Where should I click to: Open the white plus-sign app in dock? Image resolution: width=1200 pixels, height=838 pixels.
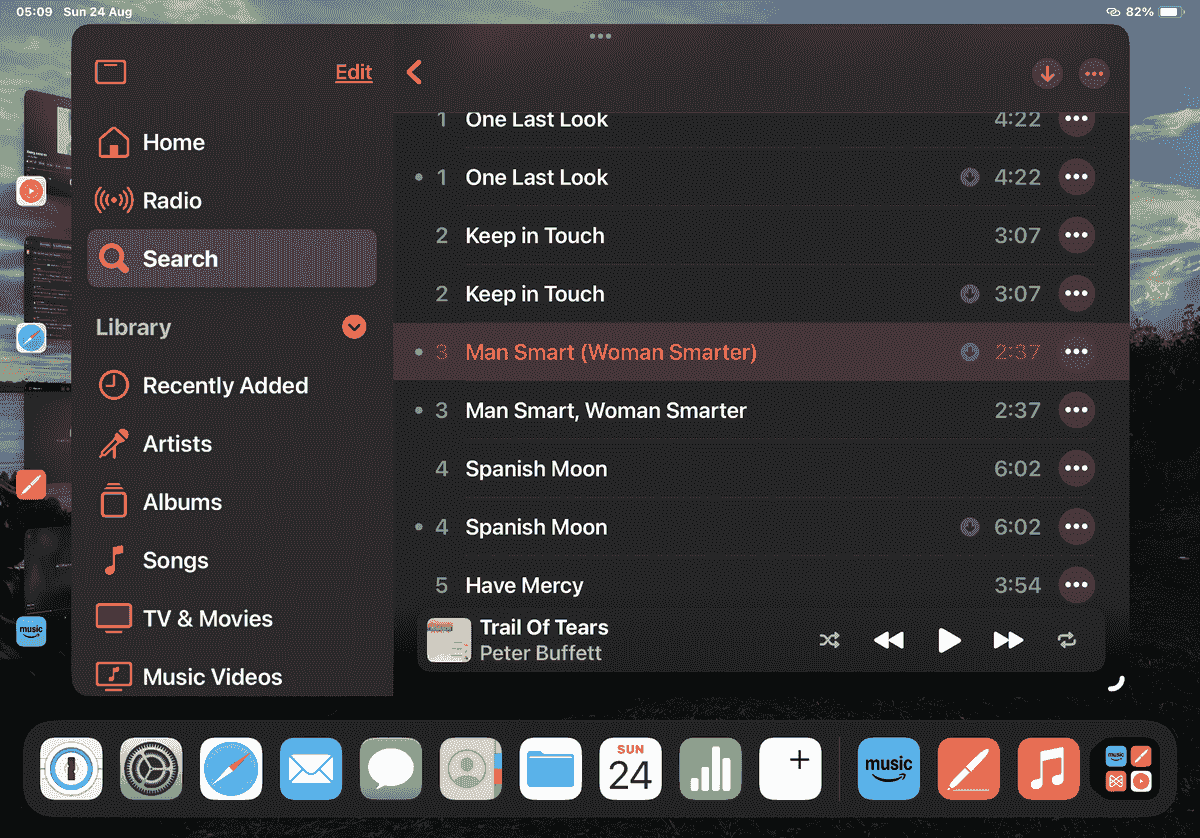point(791,769)
